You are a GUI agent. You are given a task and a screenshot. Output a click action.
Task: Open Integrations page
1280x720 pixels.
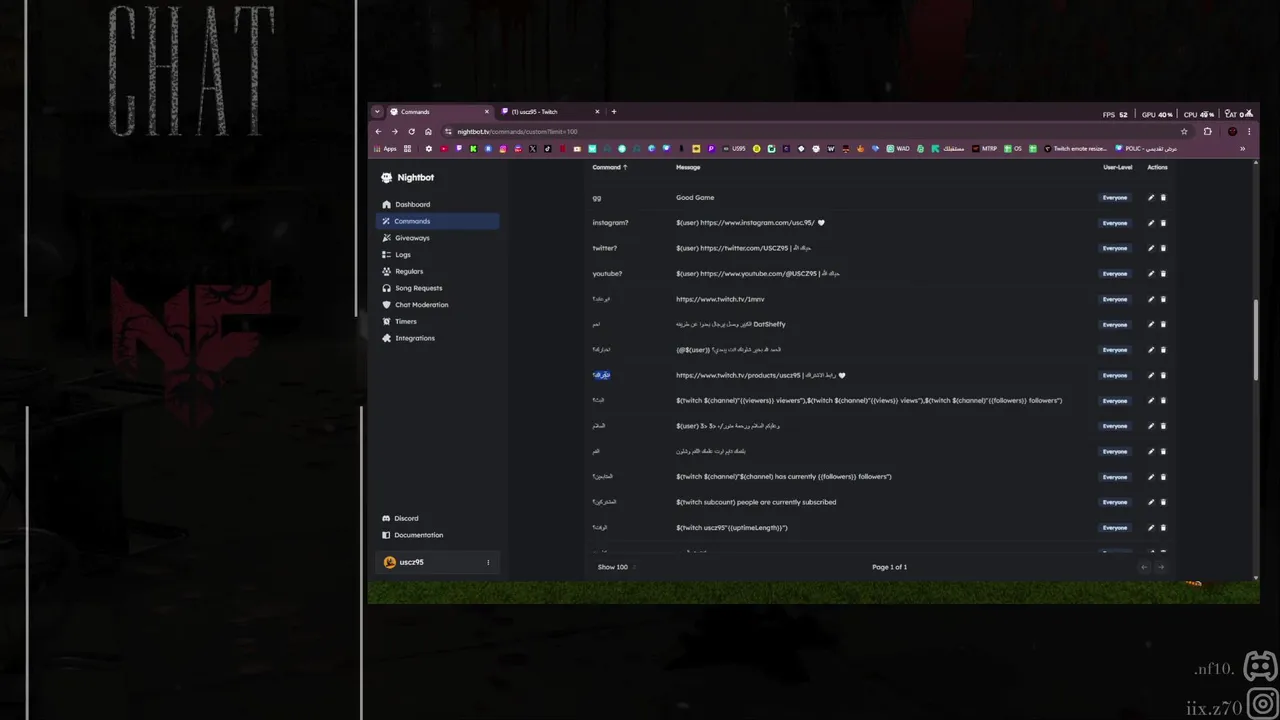tap(437, 338)
